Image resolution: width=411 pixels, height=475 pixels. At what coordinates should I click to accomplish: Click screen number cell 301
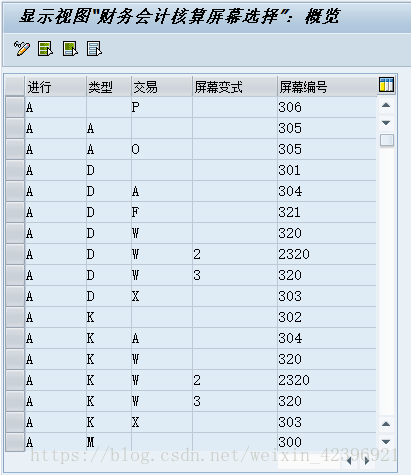(x=327, y=170)
